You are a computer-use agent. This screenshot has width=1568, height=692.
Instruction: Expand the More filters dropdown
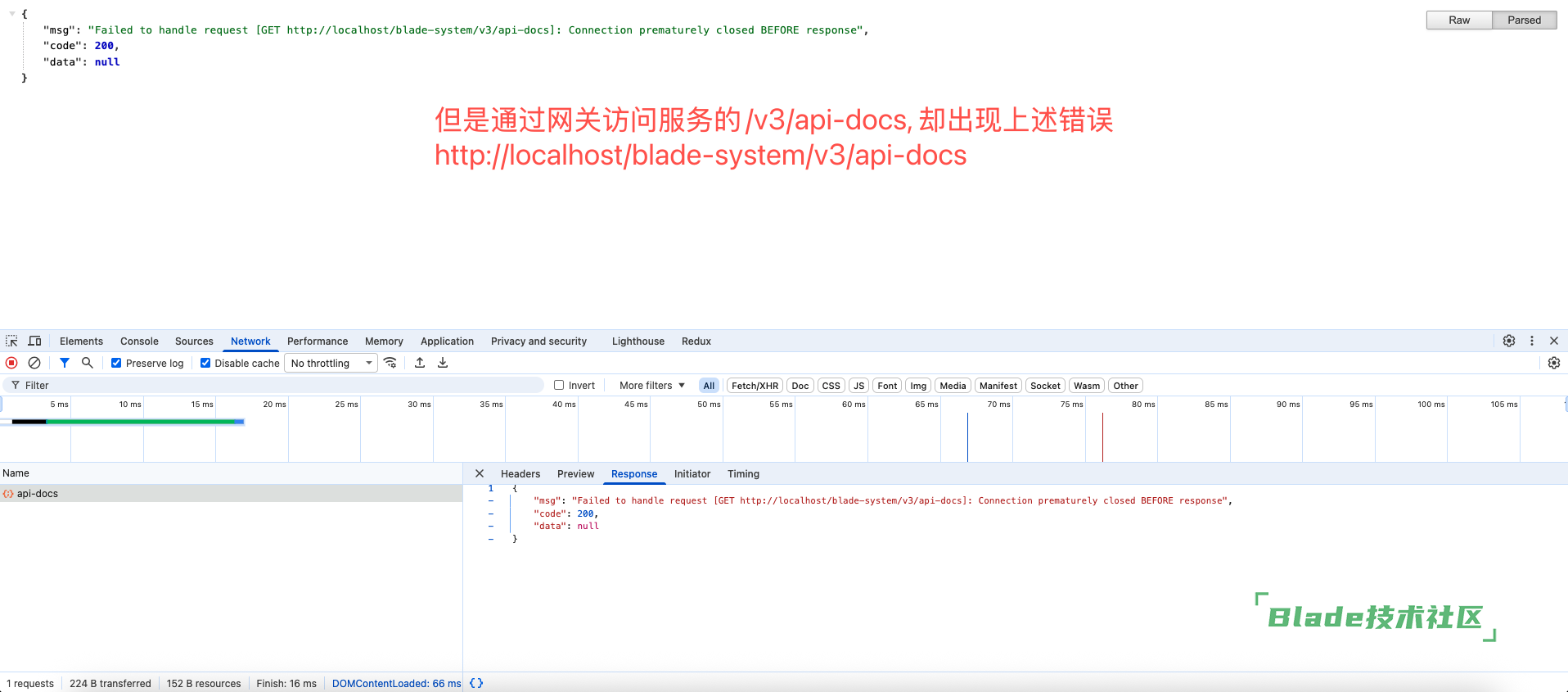click(651, 385)
